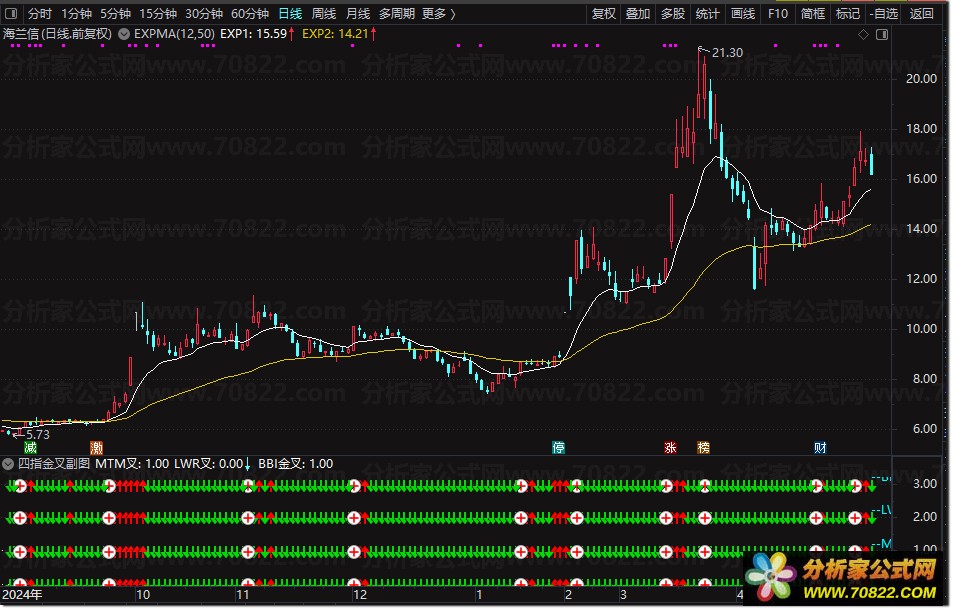Image resolution: width=953 pixels, height=609 pixels.
Task: Click month 10 on the time axis
Action: pyautogui.click(x=143, y=594)
